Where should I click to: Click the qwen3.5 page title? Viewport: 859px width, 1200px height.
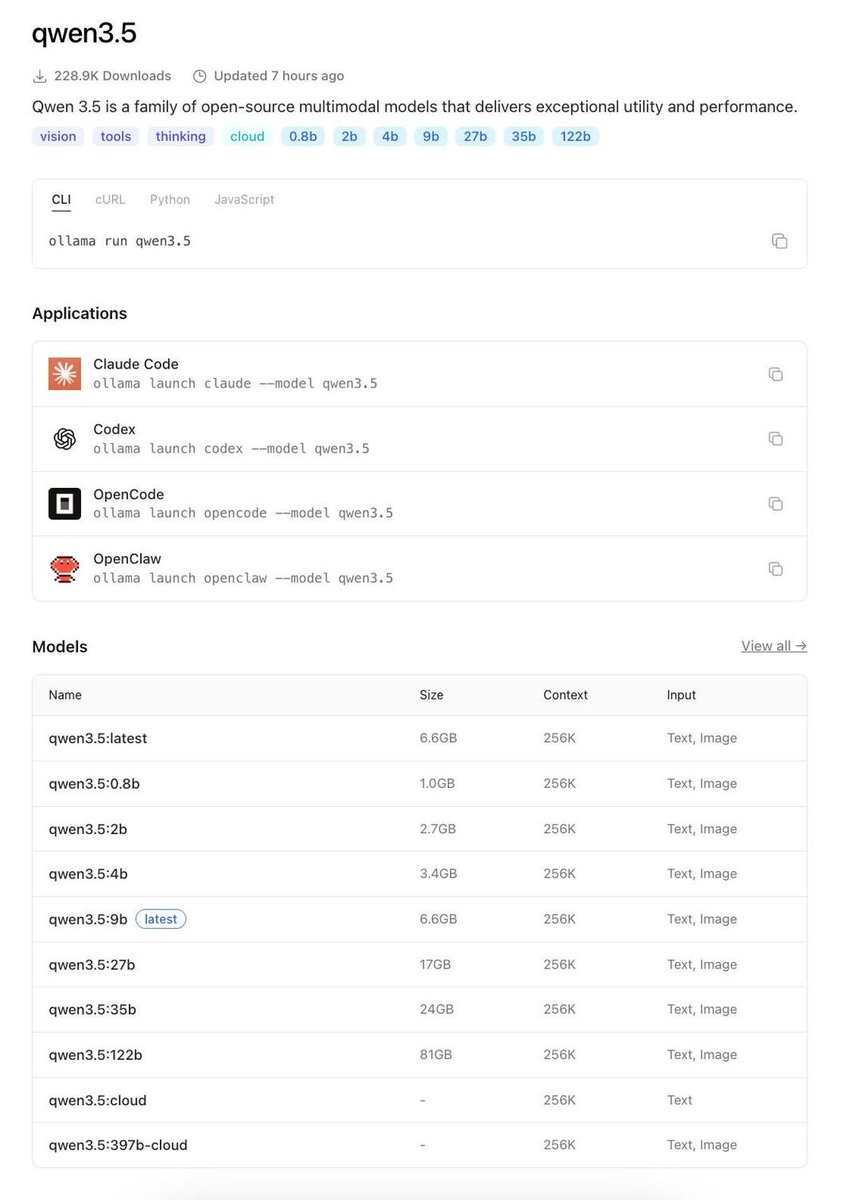click(84, 34)
